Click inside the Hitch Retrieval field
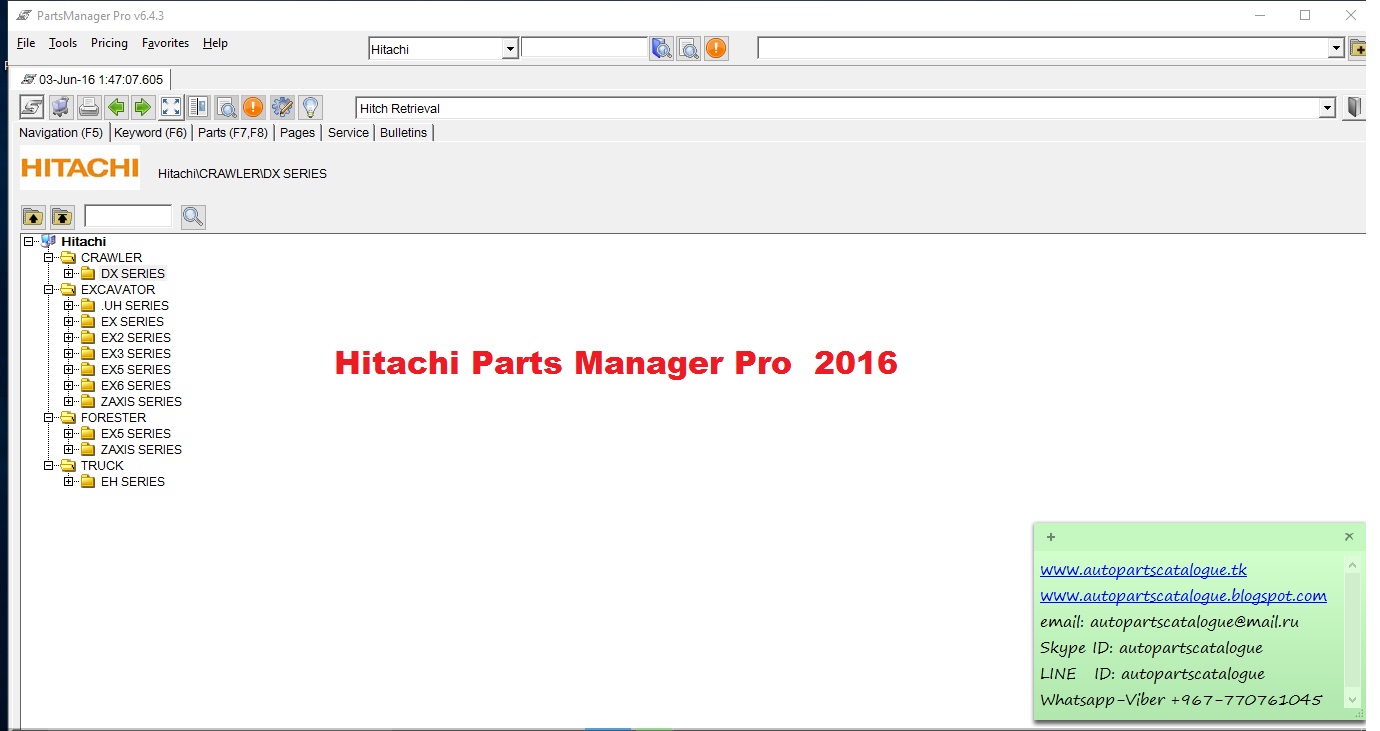Screen dimensions: 1380x731 tap(838, 108)
